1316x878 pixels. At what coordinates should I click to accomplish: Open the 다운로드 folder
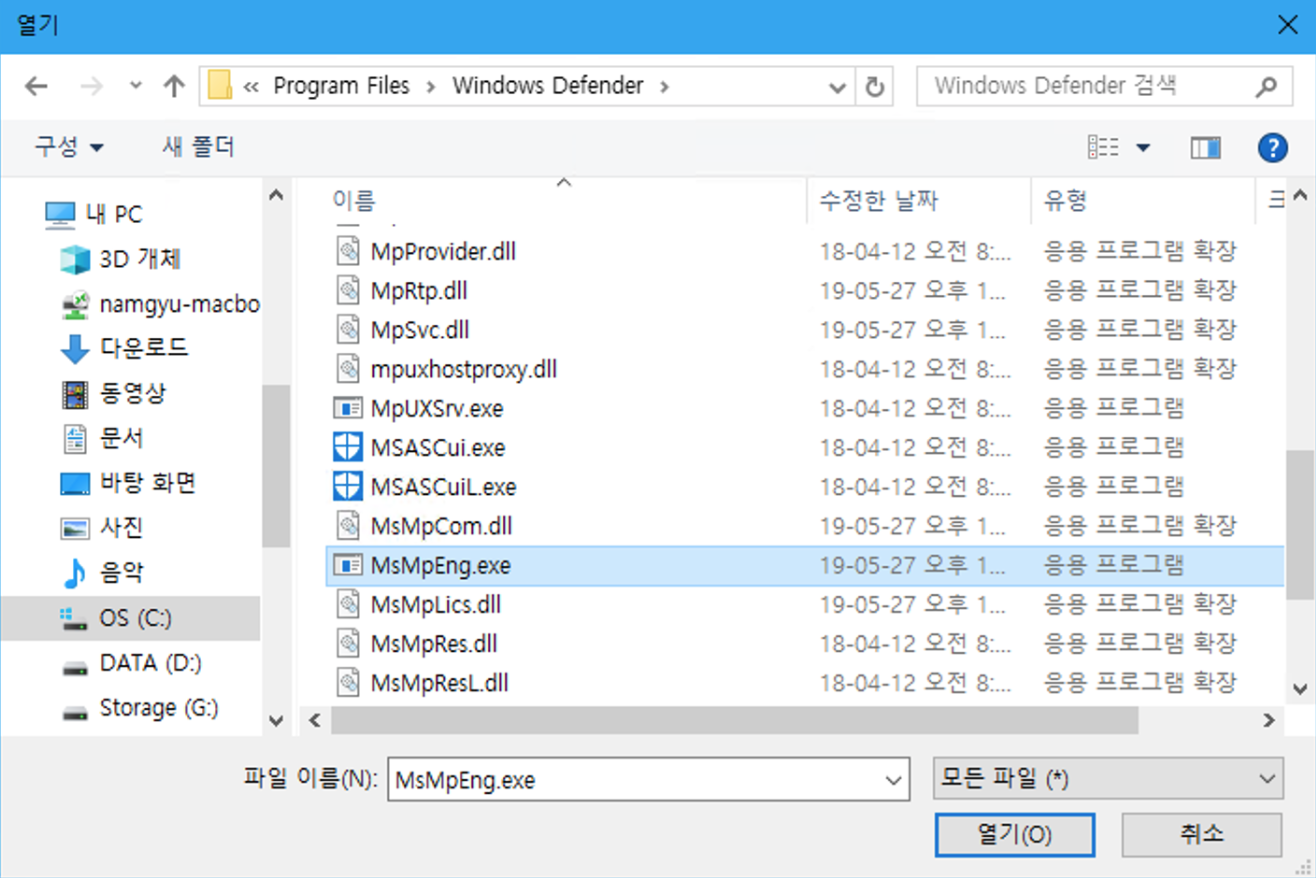(124, 348)
